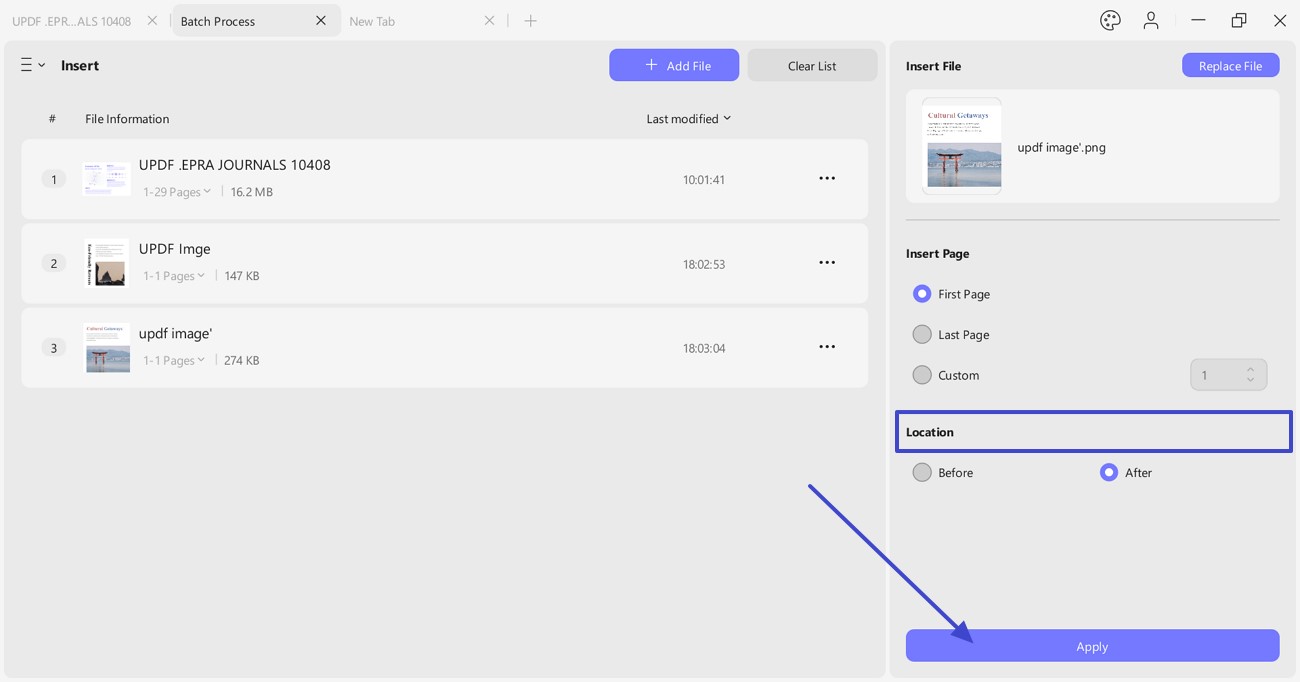
Task: Select the updf image' list thumbnail
Action: click(107, 347)
